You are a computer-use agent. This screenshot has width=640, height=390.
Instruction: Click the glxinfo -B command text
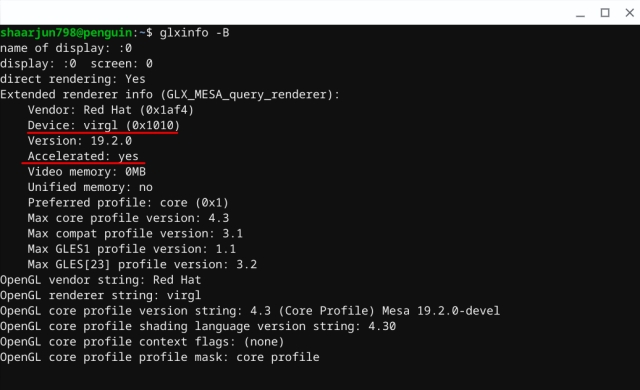[194, 33]
